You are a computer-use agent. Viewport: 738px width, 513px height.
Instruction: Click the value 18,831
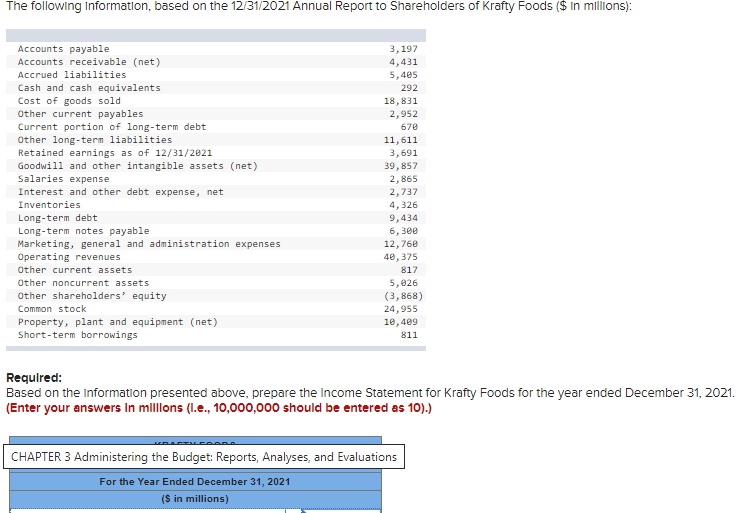click(401, 101)
